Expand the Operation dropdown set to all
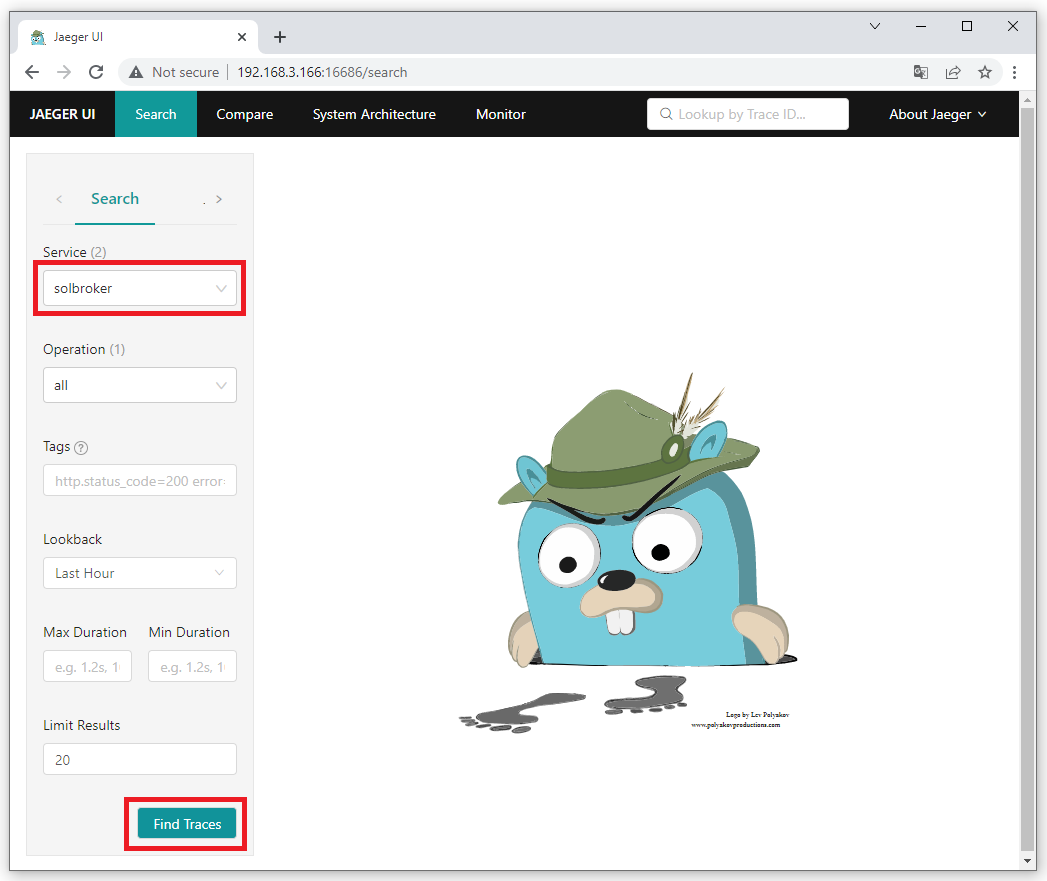The image size is (1047, 881). click(140, 385)
